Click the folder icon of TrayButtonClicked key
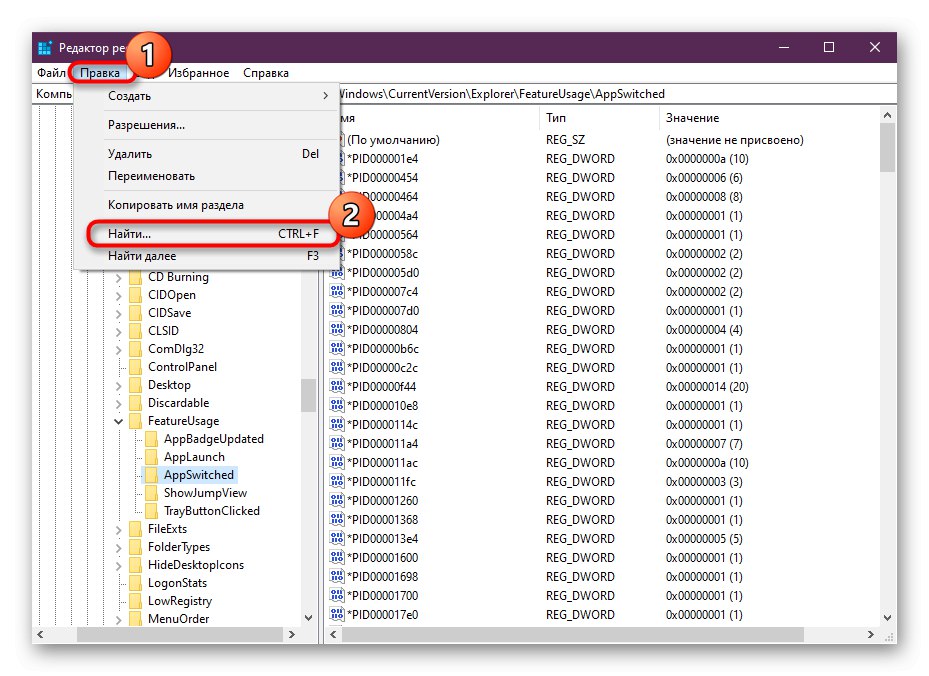Viewport: 929px width, 676px height. pyautogui.click(x=152, y=511)
